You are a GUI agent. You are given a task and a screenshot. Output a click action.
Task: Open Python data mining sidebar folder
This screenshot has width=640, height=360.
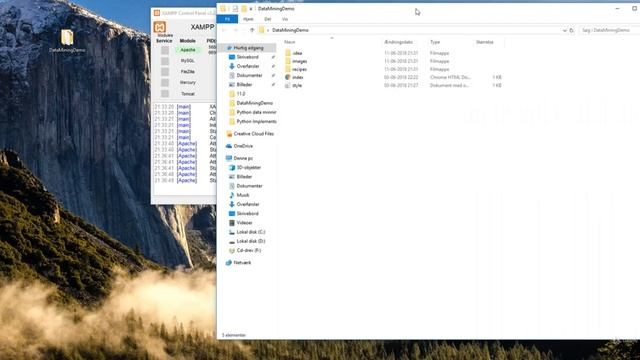(256, 112)
